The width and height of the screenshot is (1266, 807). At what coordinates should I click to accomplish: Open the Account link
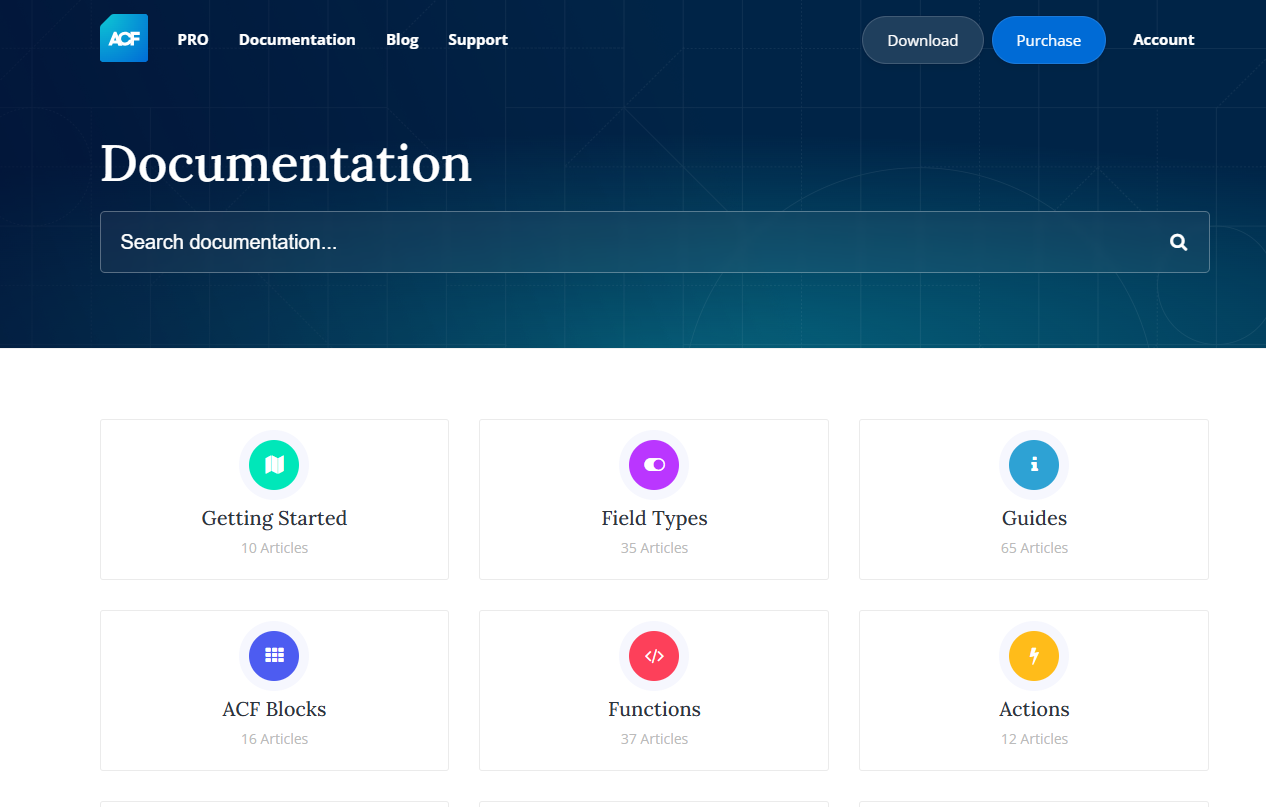coord(1163,40)
